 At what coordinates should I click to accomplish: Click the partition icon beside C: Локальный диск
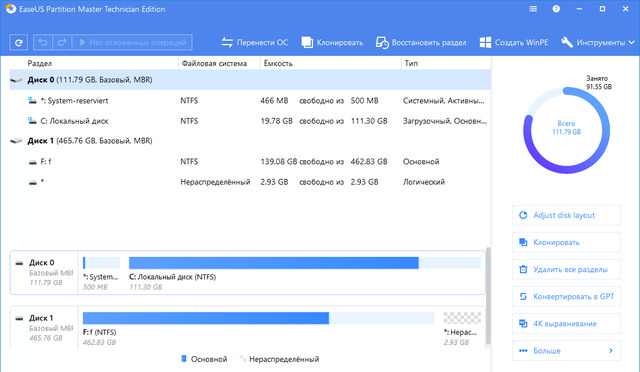(x=32, y=121)
